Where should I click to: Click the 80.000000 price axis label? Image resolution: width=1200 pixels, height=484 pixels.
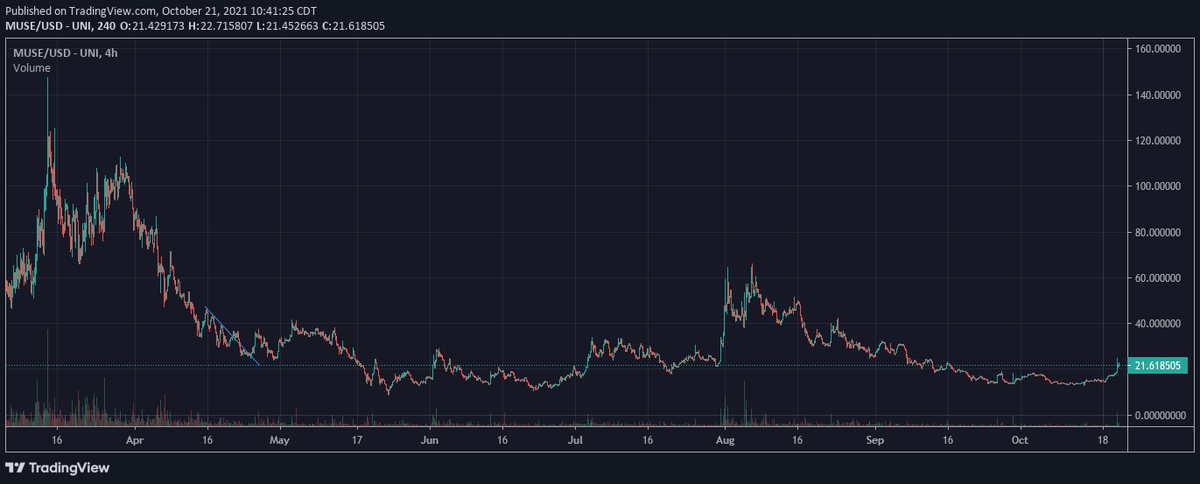click(1160, 232)
